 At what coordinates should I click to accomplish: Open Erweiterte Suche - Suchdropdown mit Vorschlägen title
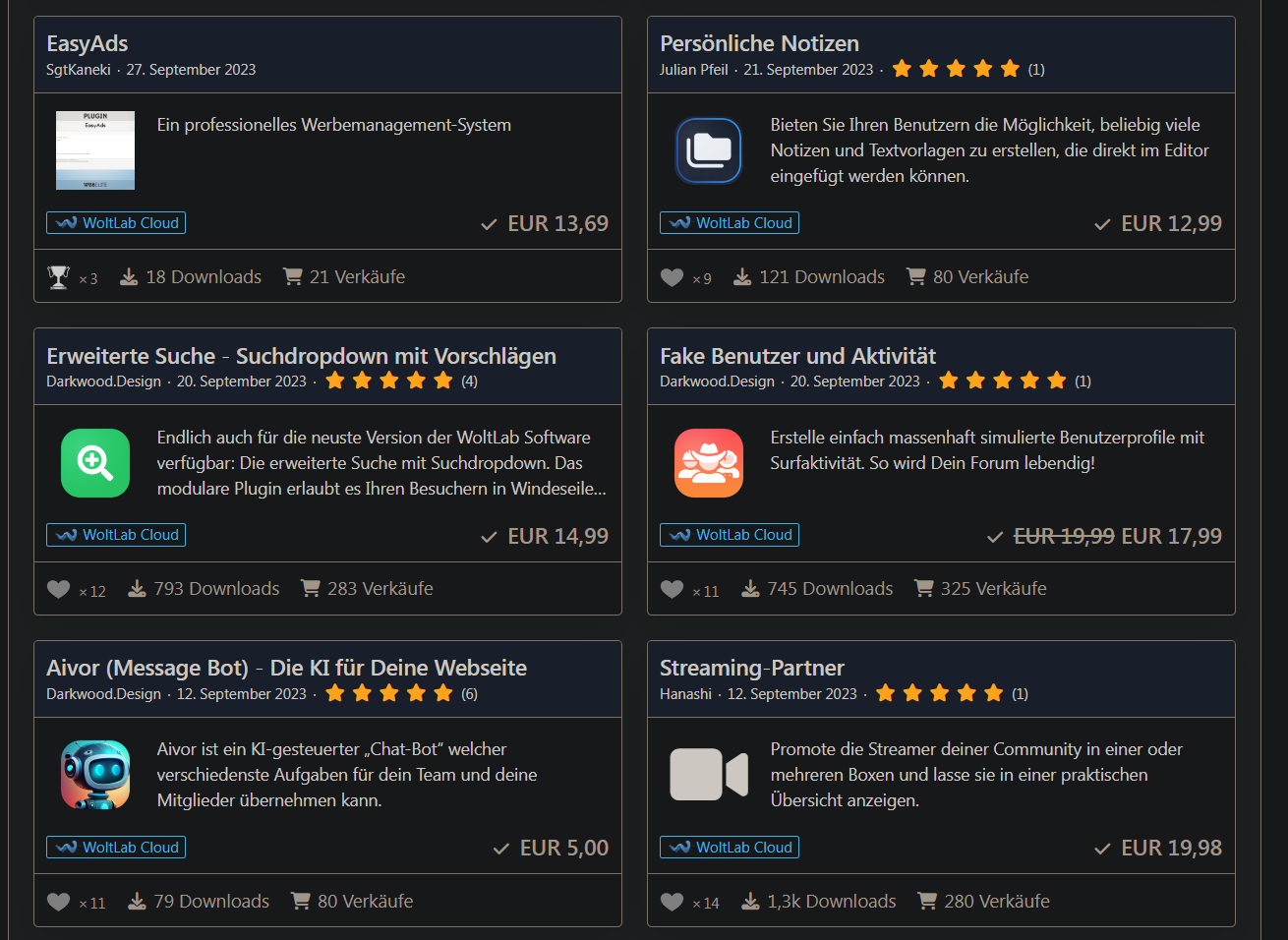301,356
